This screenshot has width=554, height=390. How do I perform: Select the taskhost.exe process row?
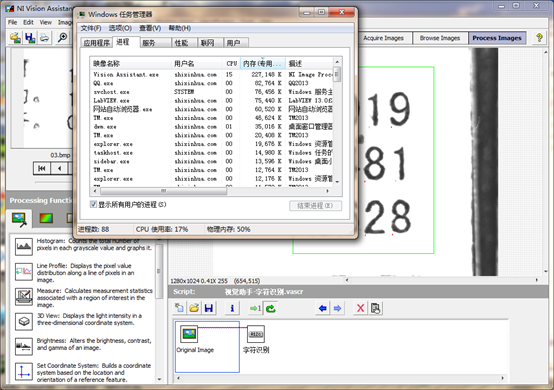[x=211, y=153]
